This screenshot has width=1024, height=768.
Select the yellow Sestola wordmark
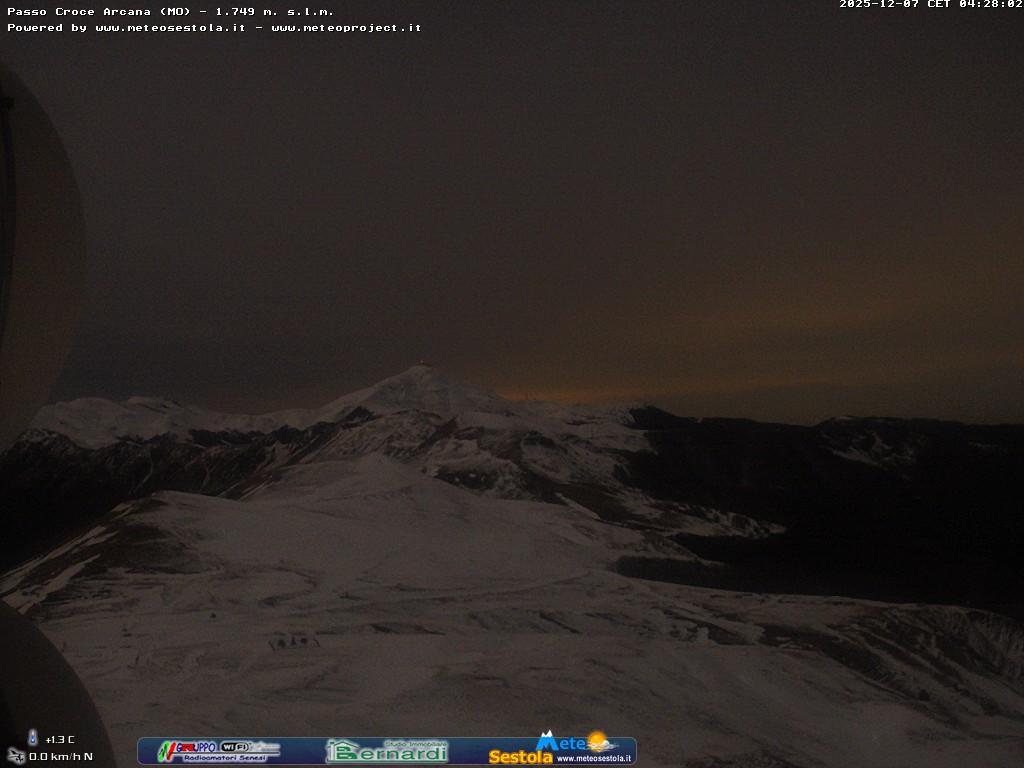pos(520,757)
